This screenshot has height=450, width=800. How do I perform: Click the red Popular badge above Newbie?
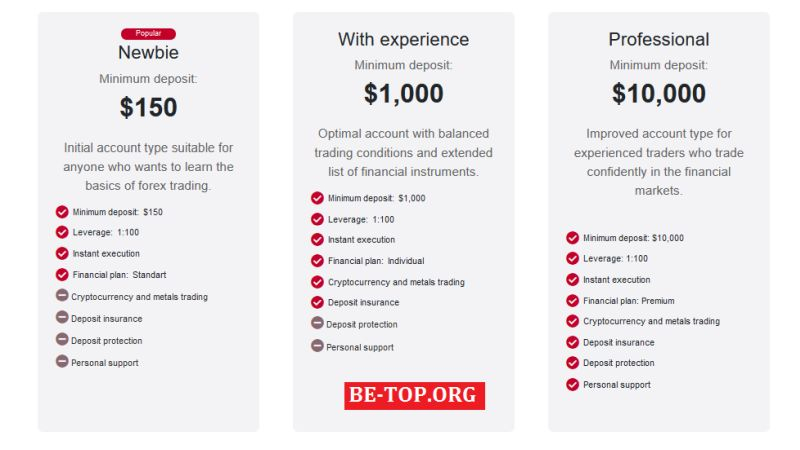tap(148, 34)
